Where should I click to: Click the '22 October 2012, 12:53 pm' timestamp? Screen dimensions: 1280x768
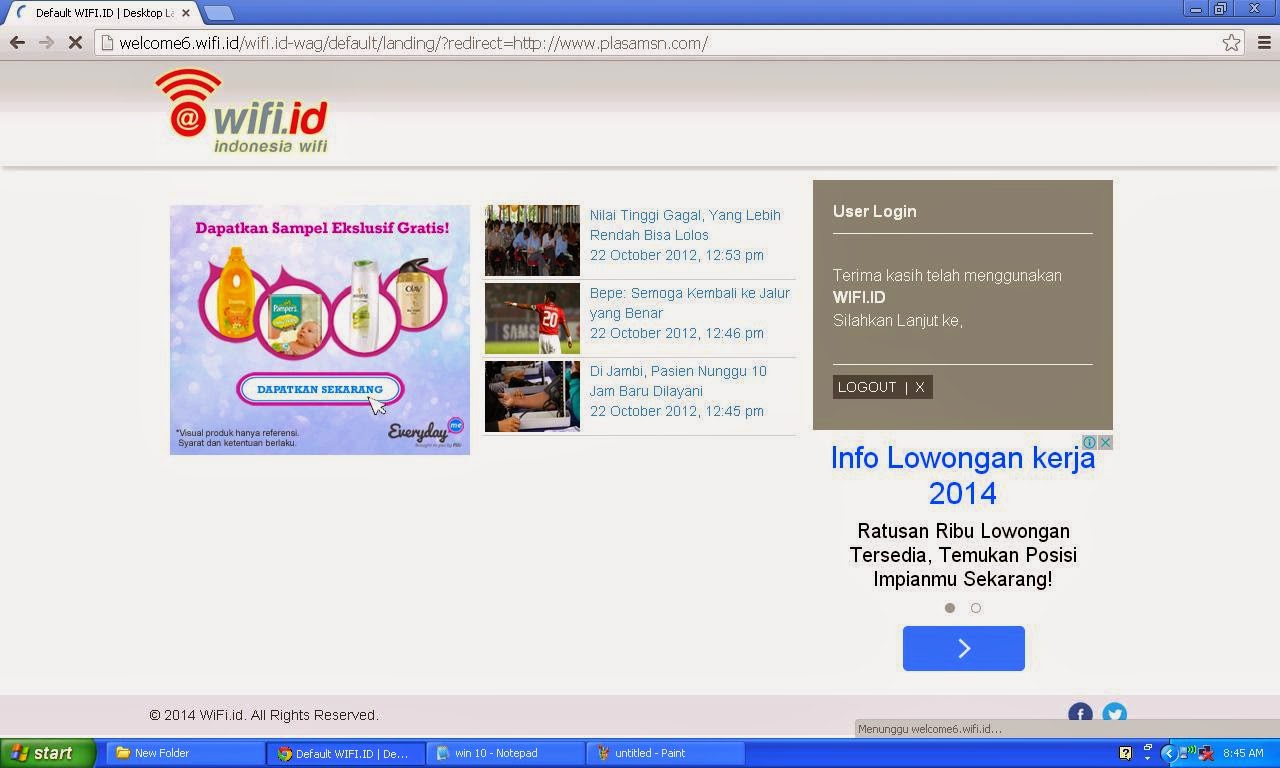pos(676,255)
